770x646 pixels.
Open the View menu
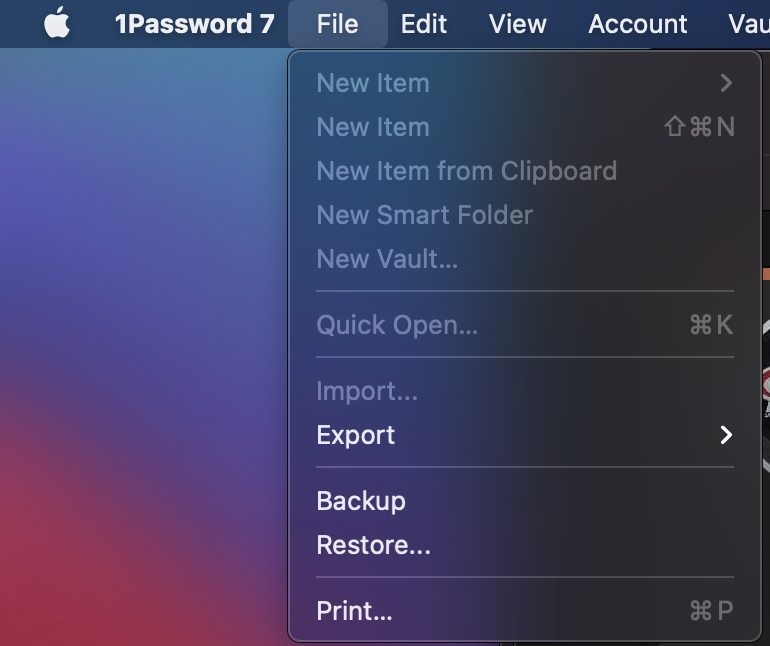click(x=518, y=24)
